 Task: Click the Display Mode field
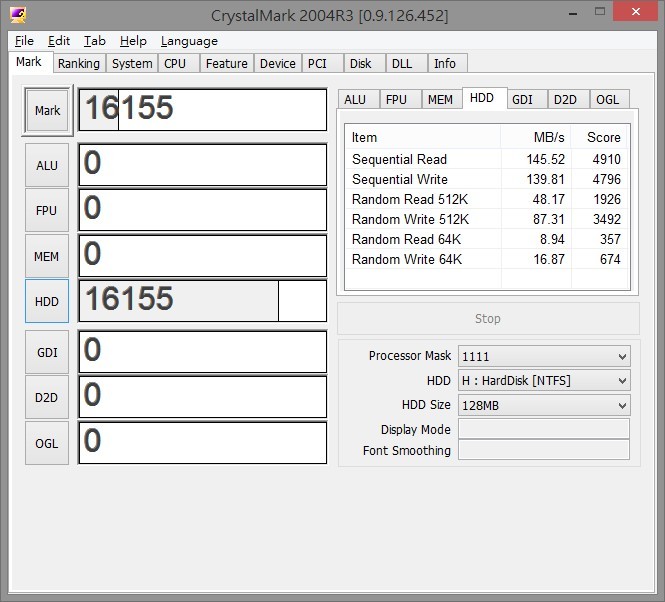543,429
